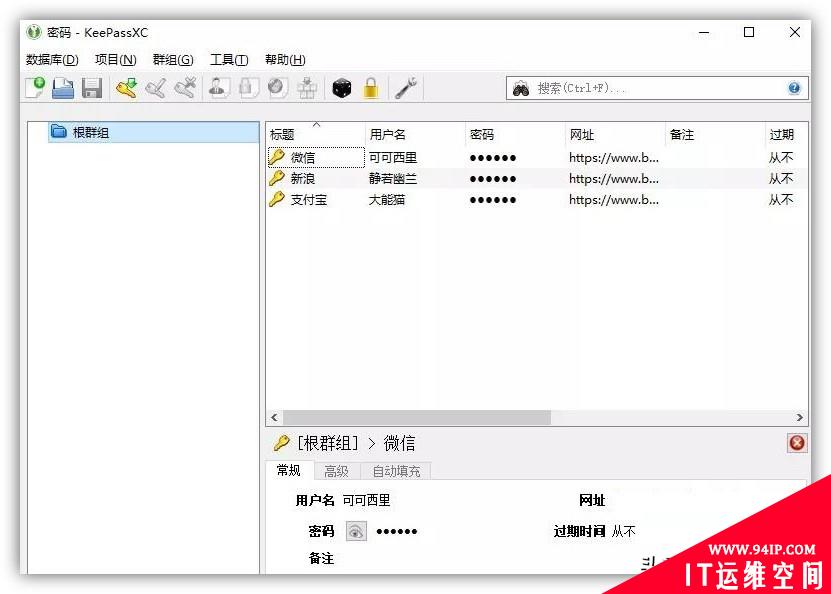Open the 工具(T) menu
Image resolution: width=831 pixels, height=594 pixels.
point(229,60)
